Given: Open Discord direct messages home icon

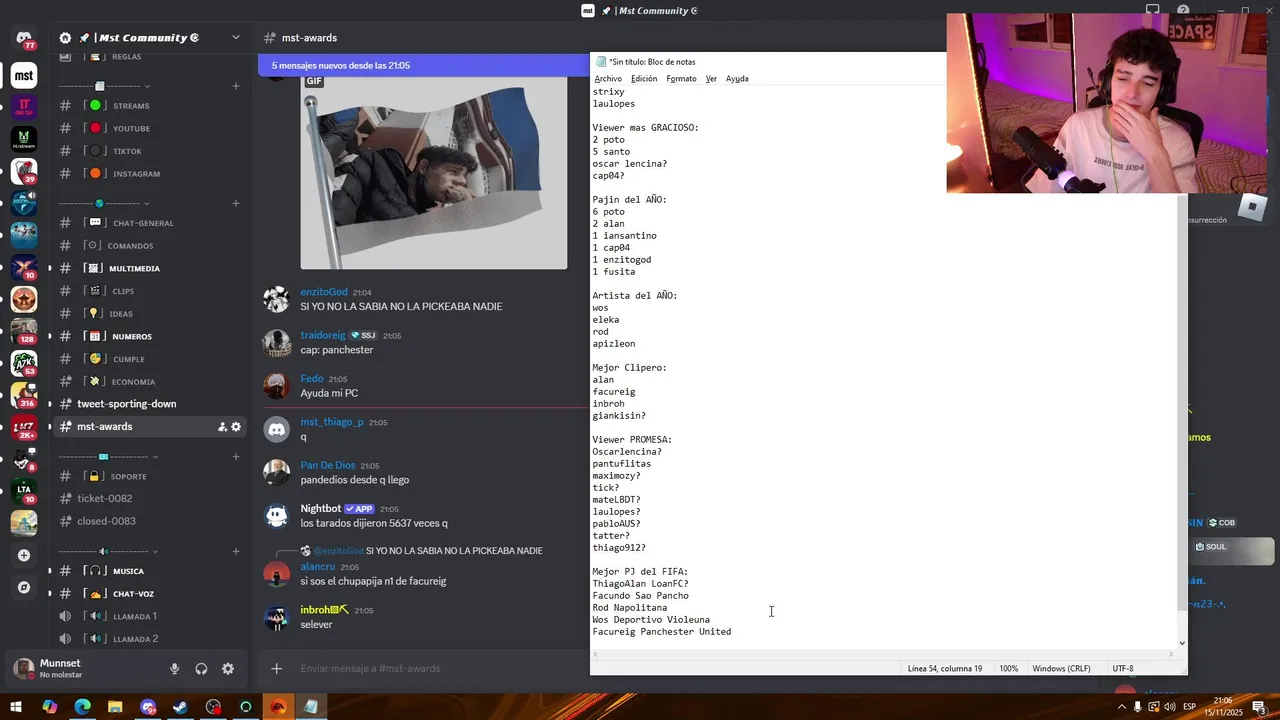Looking at the screenshot, I should [x=24, y=38].
